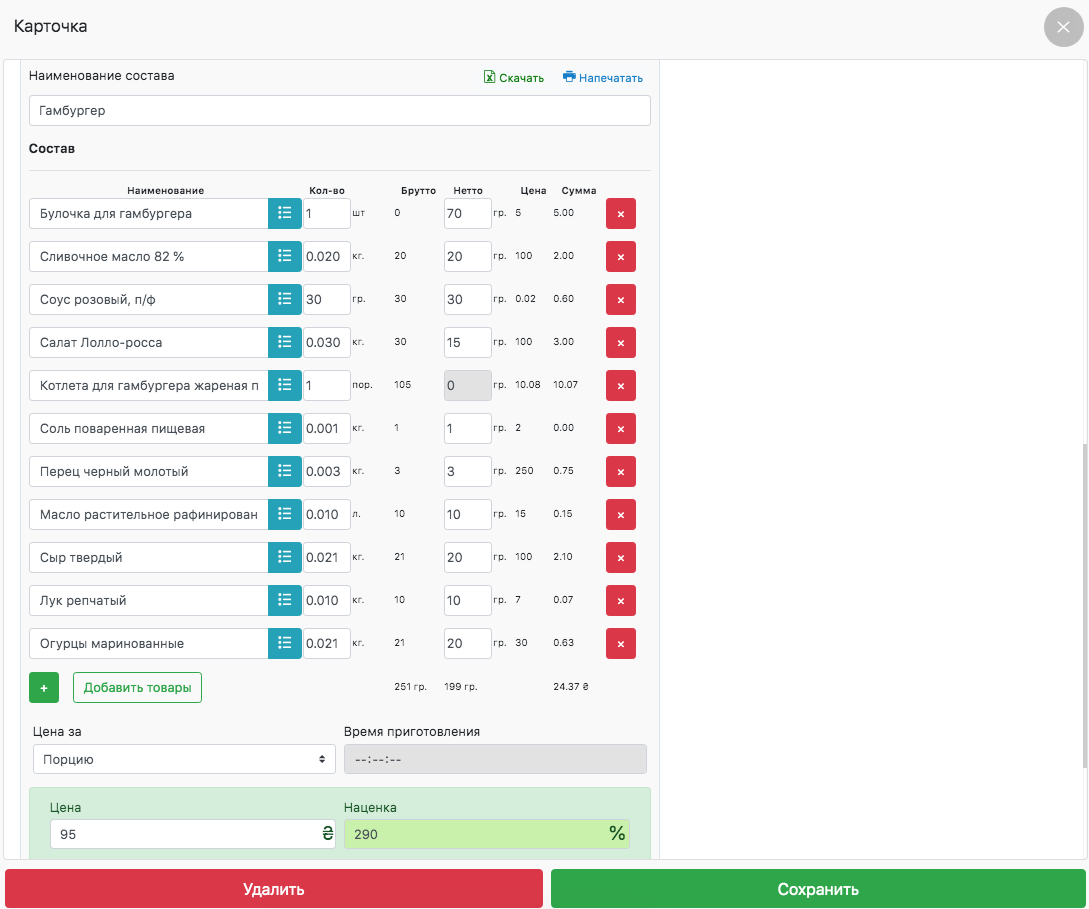
Task: Download the recipe via Скачать
Action: coord(514,78)
